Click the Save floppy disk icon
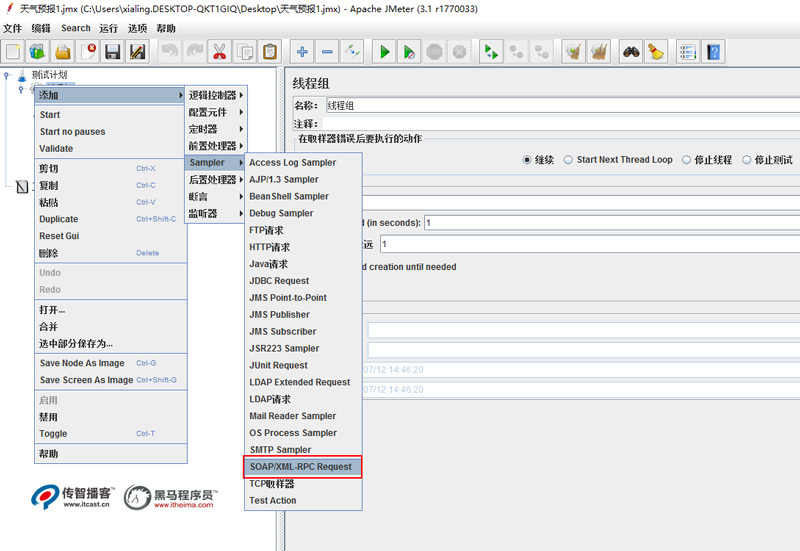The height and width of the screenshot is (551, 800). [x=113, y=52]
